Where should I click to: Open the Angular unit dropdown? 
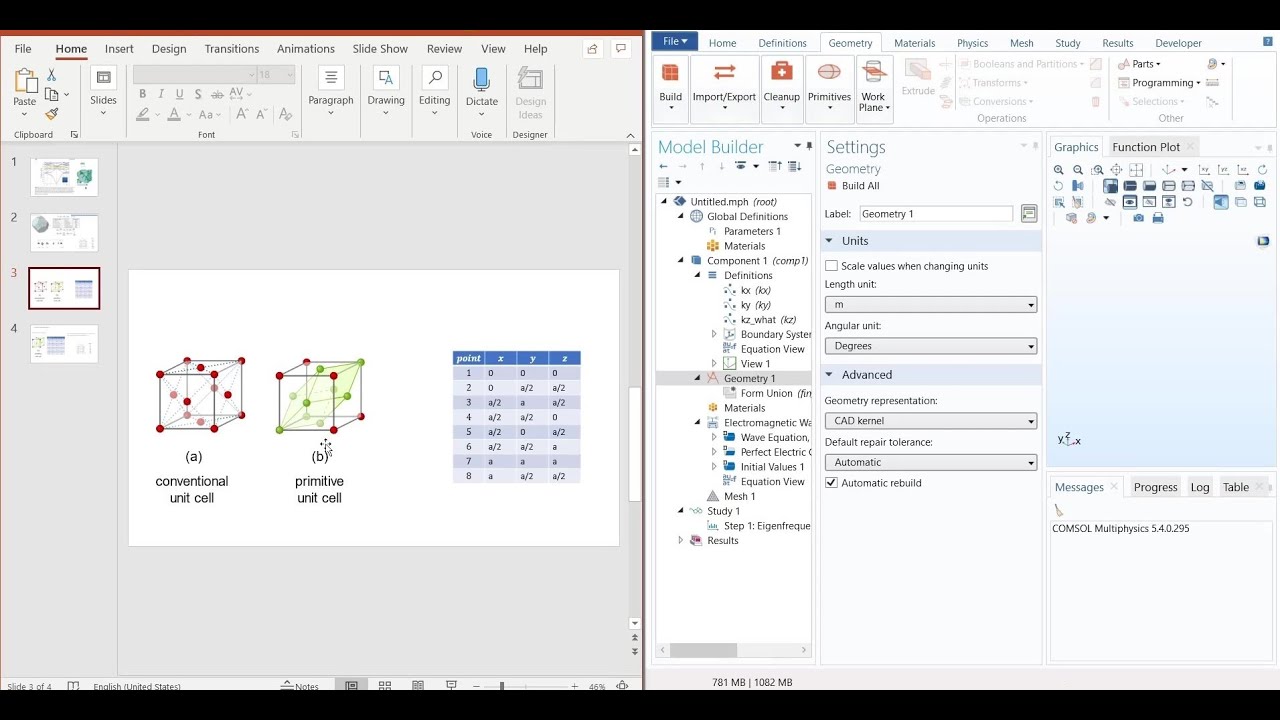click(x=930, y=346)
